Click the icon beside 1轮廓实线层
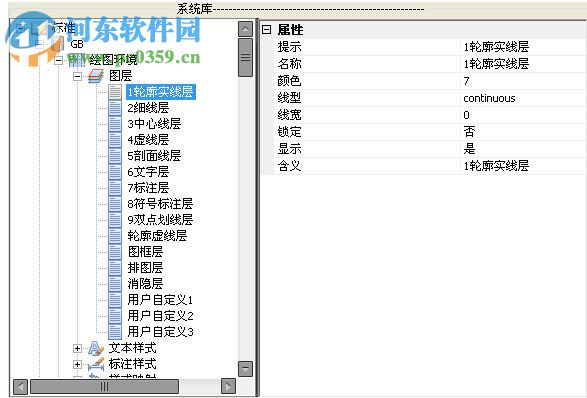Viewport: 587px width, 398px height. click(x=115, y=92)
